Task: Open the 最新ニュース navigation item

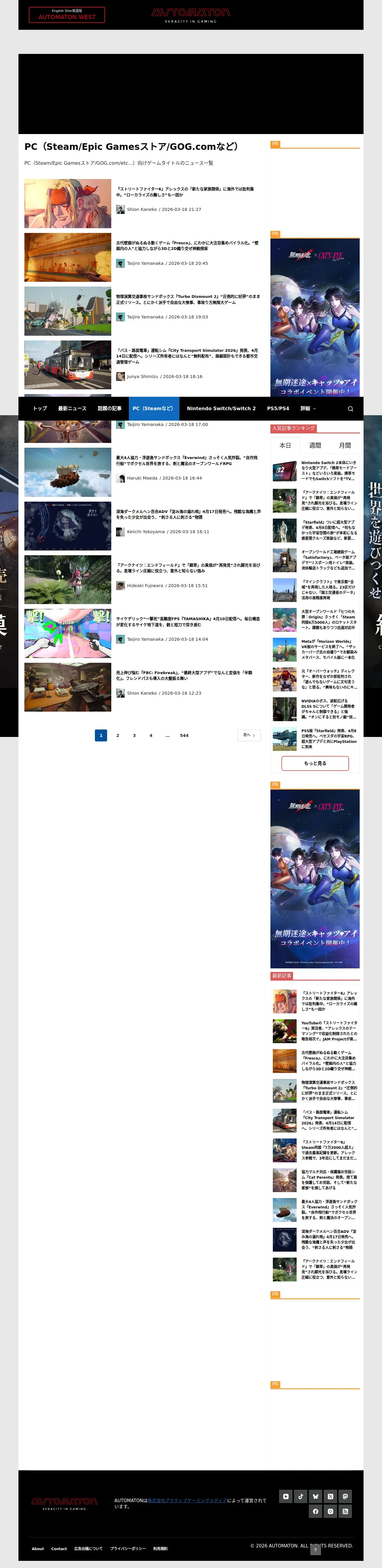Action: point(72,408)
